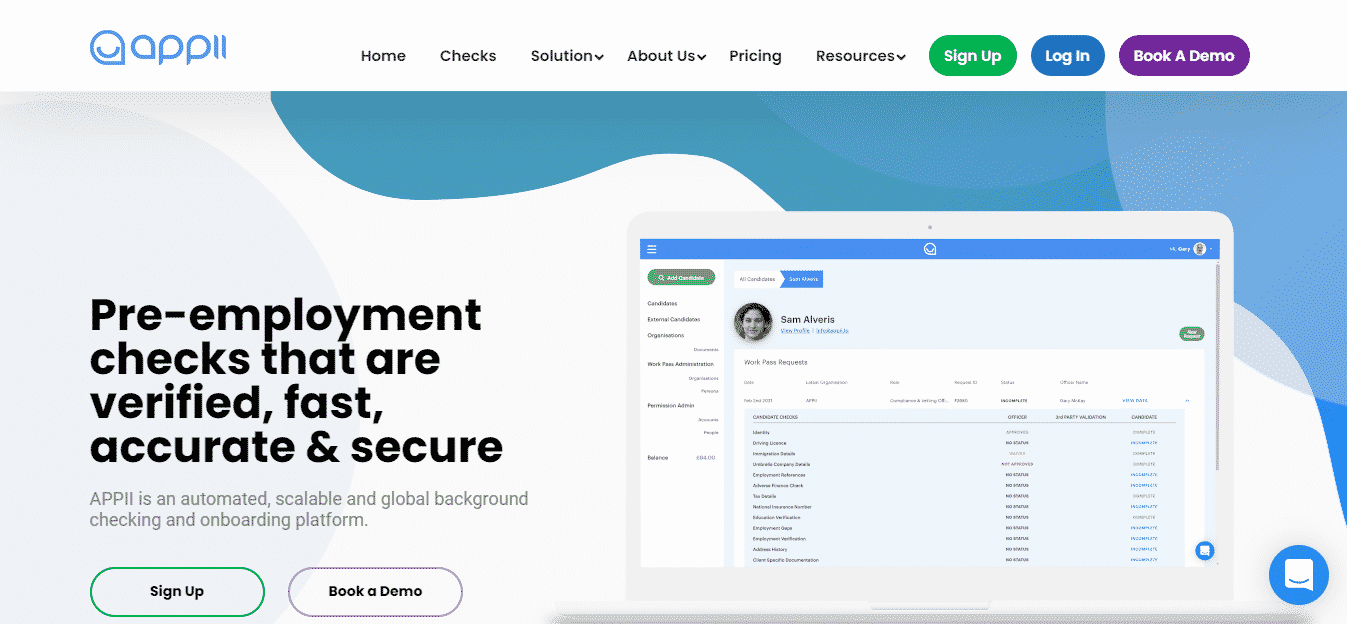Expand the Resources dropdown menu

[x=861, y=56]
